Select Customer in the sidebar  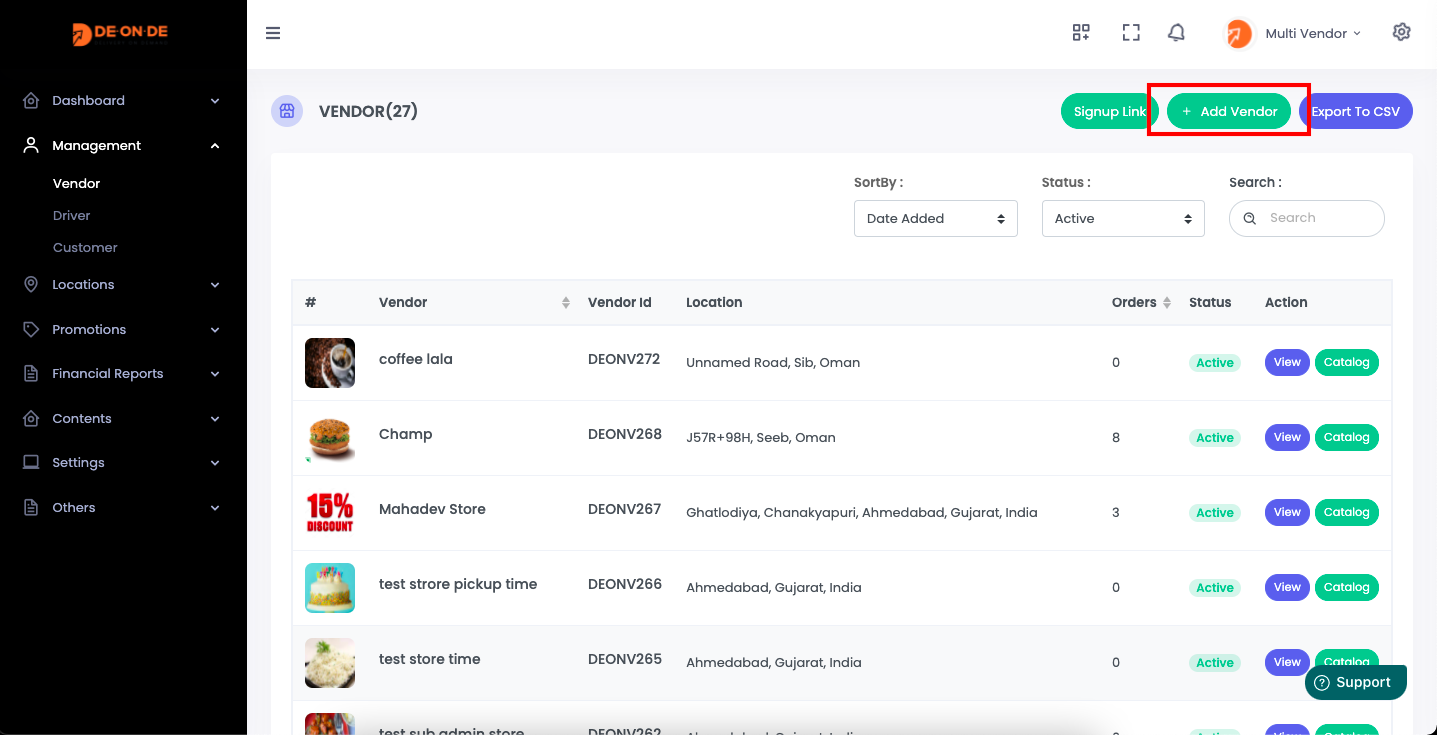pos(85,247)
